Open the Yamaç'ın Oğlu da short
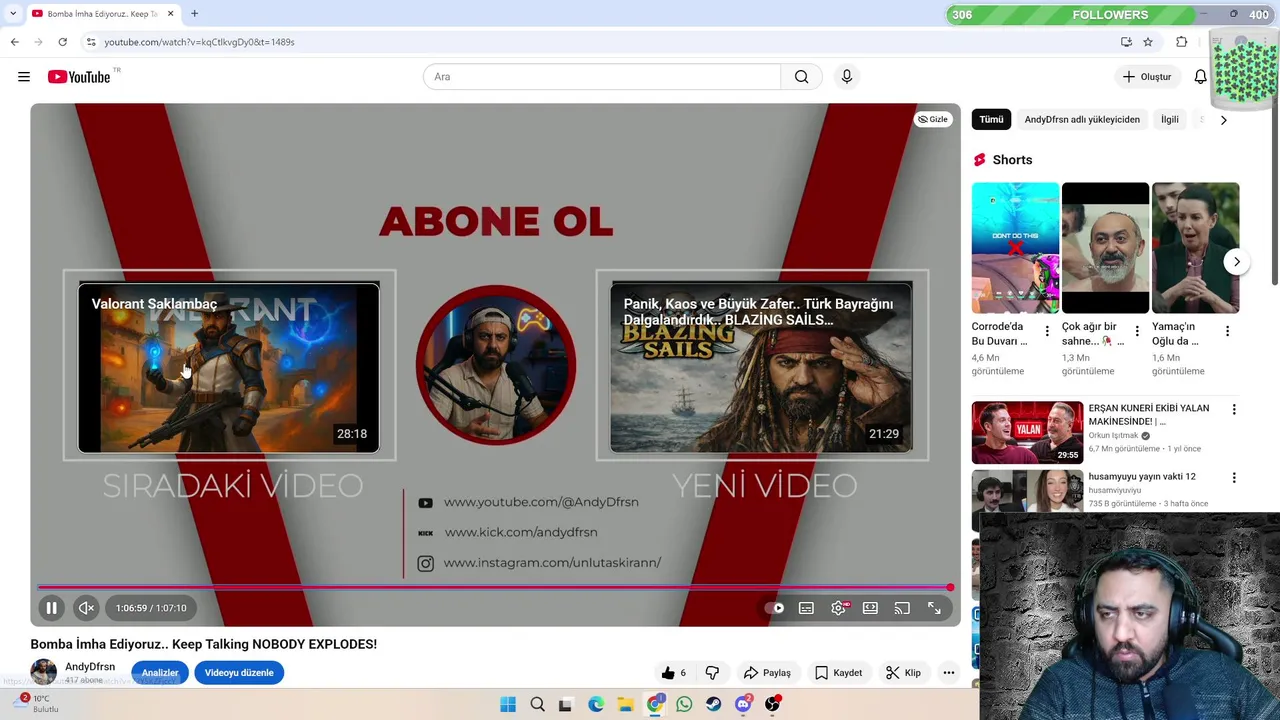This screenshot has height=720, width=1280. coord(1195,248)
